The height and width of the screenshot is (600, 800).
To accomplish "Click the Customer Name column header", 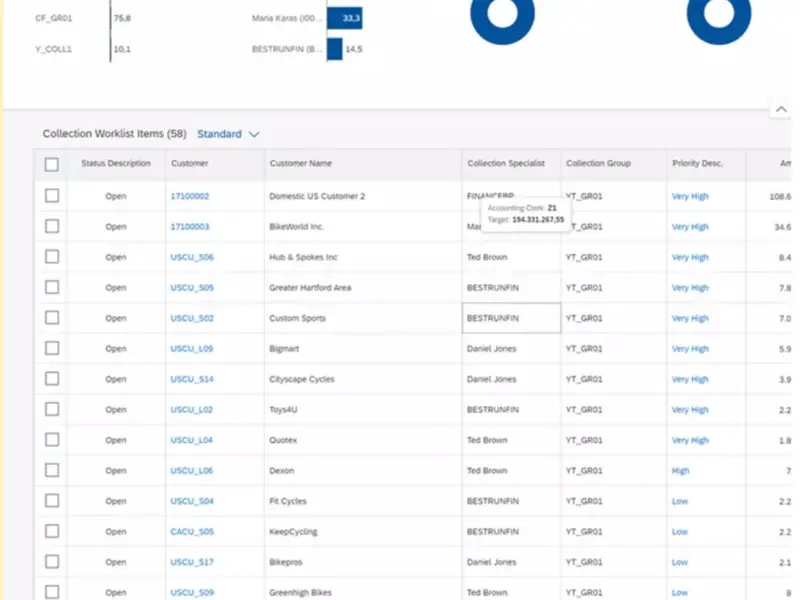I will click(x=301, y=164).
